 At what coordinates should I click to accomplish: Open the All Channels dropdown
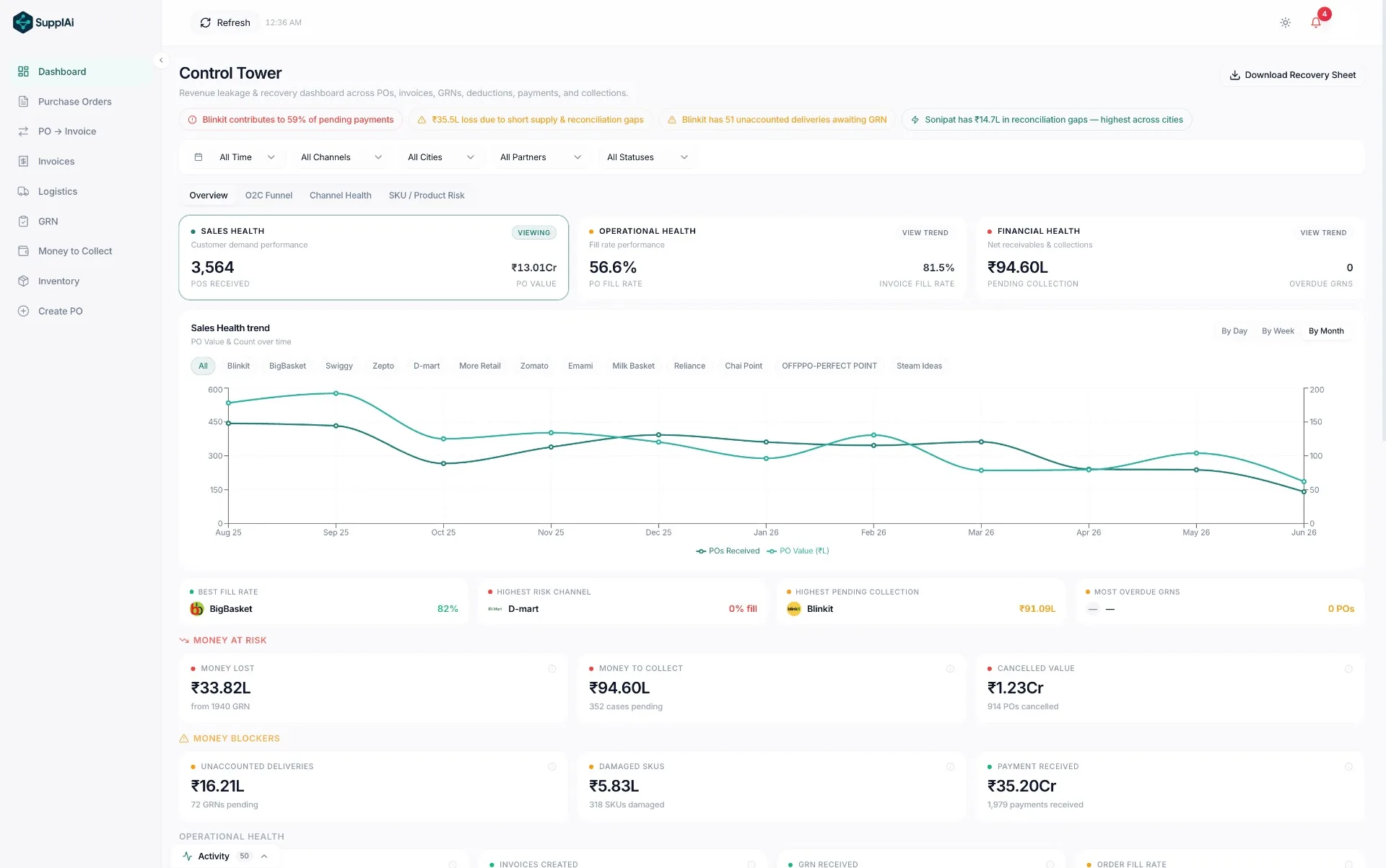pos(341,157)
